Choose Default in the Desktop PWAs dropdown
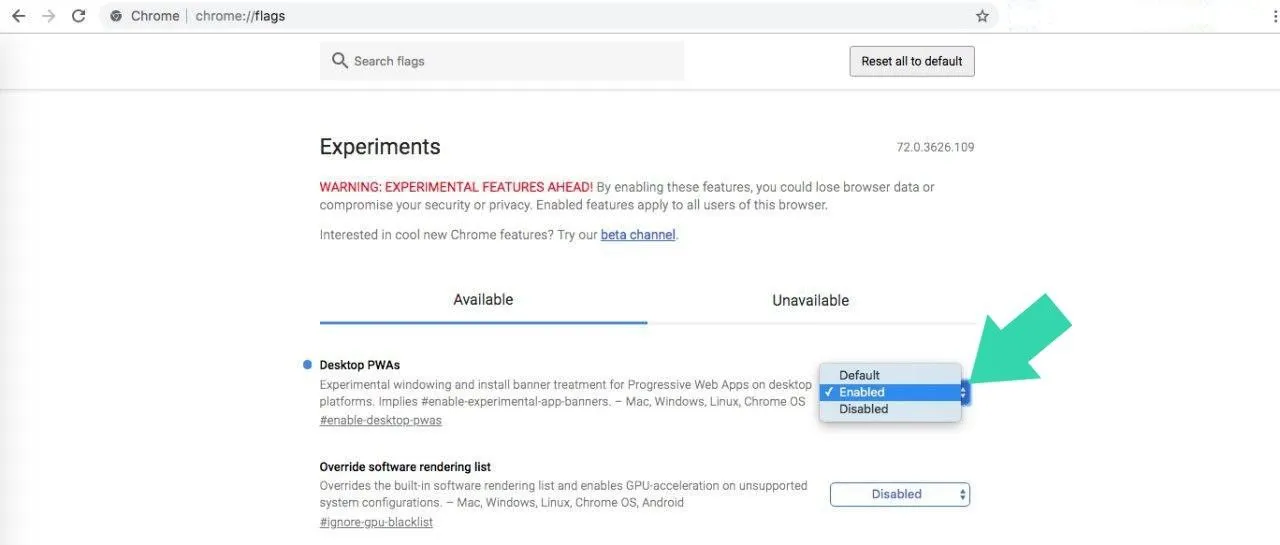This screenshot has height=545, width=1280. [x=890, y=375]
